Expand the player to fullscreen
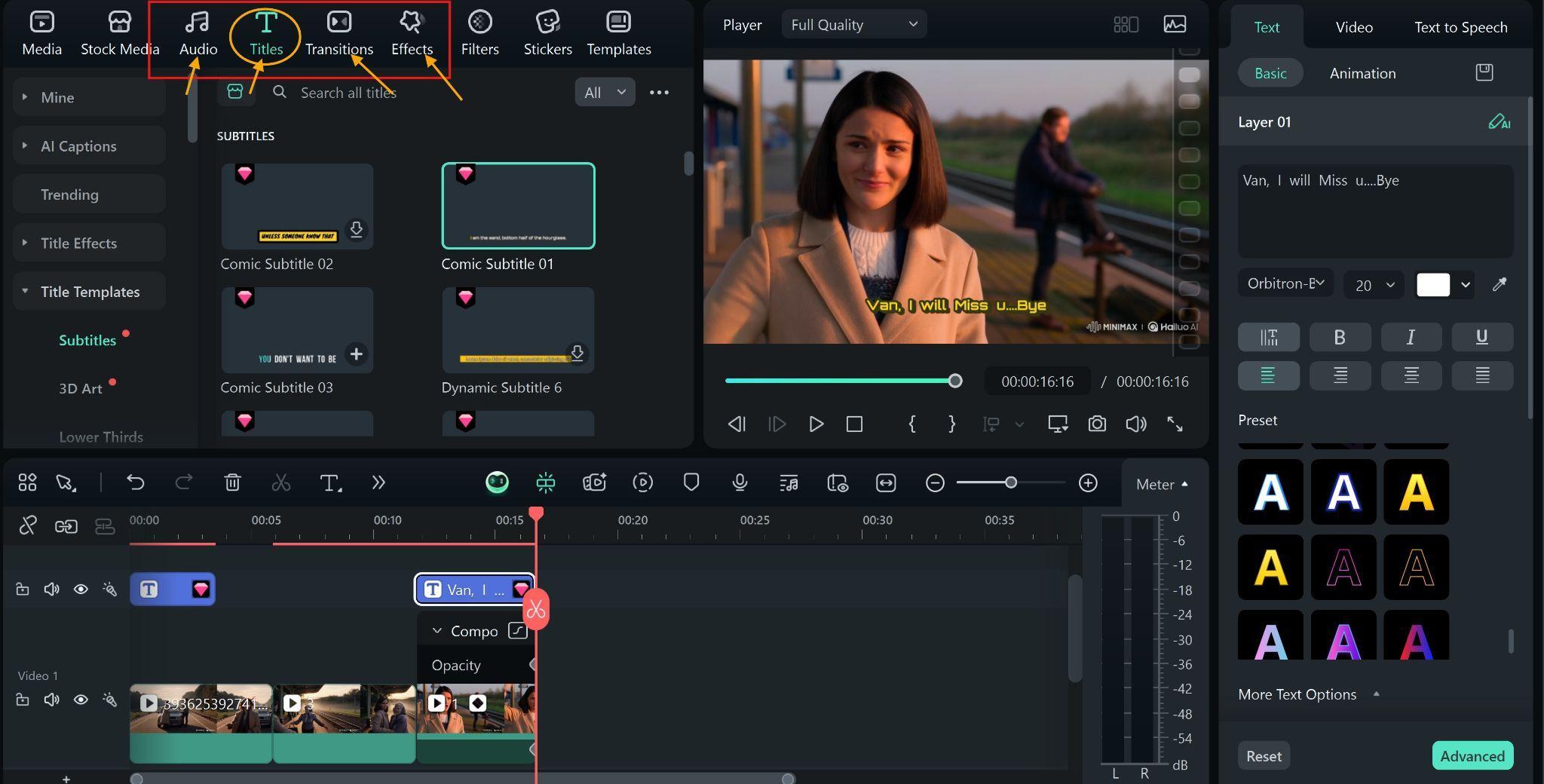Screen dimensions: 1544x784 1175,424
